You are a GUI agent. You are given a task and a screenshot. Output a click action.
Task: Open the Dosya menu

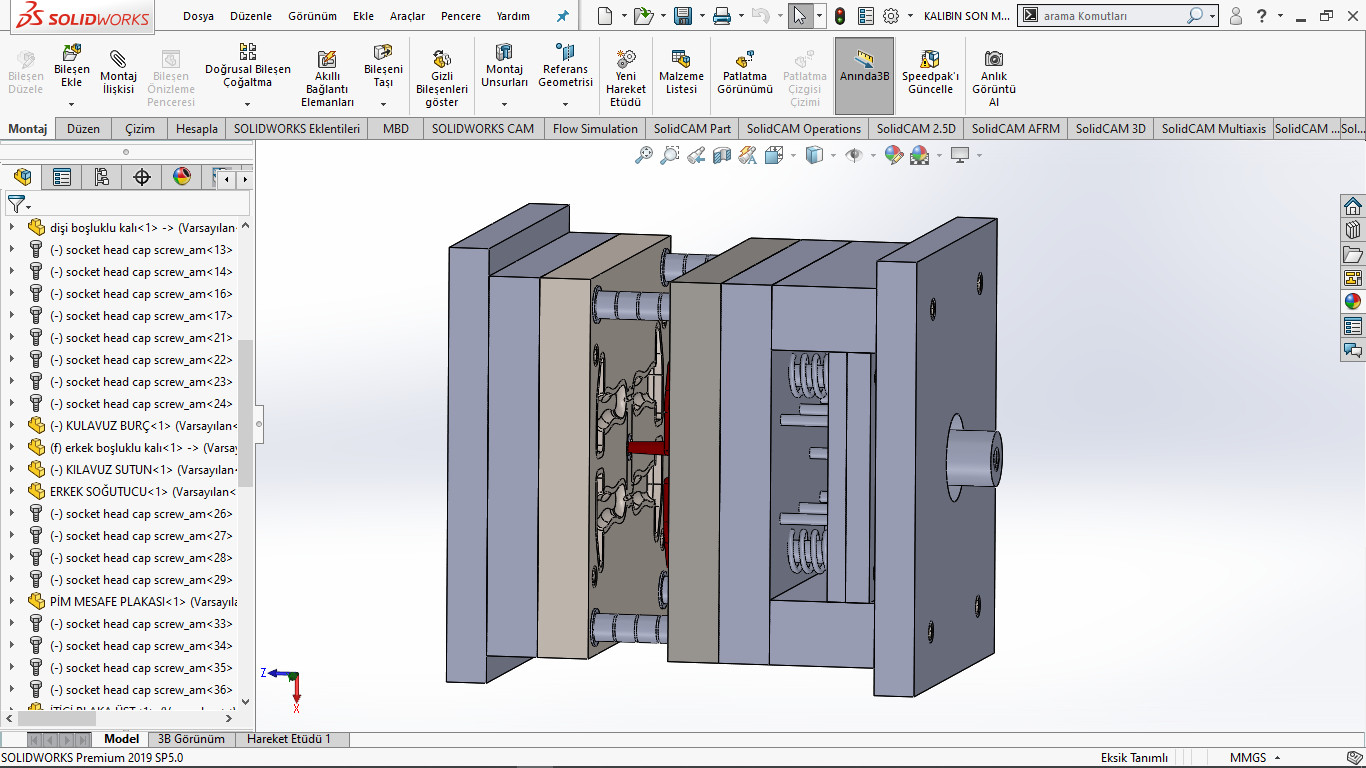coord(198,16)
